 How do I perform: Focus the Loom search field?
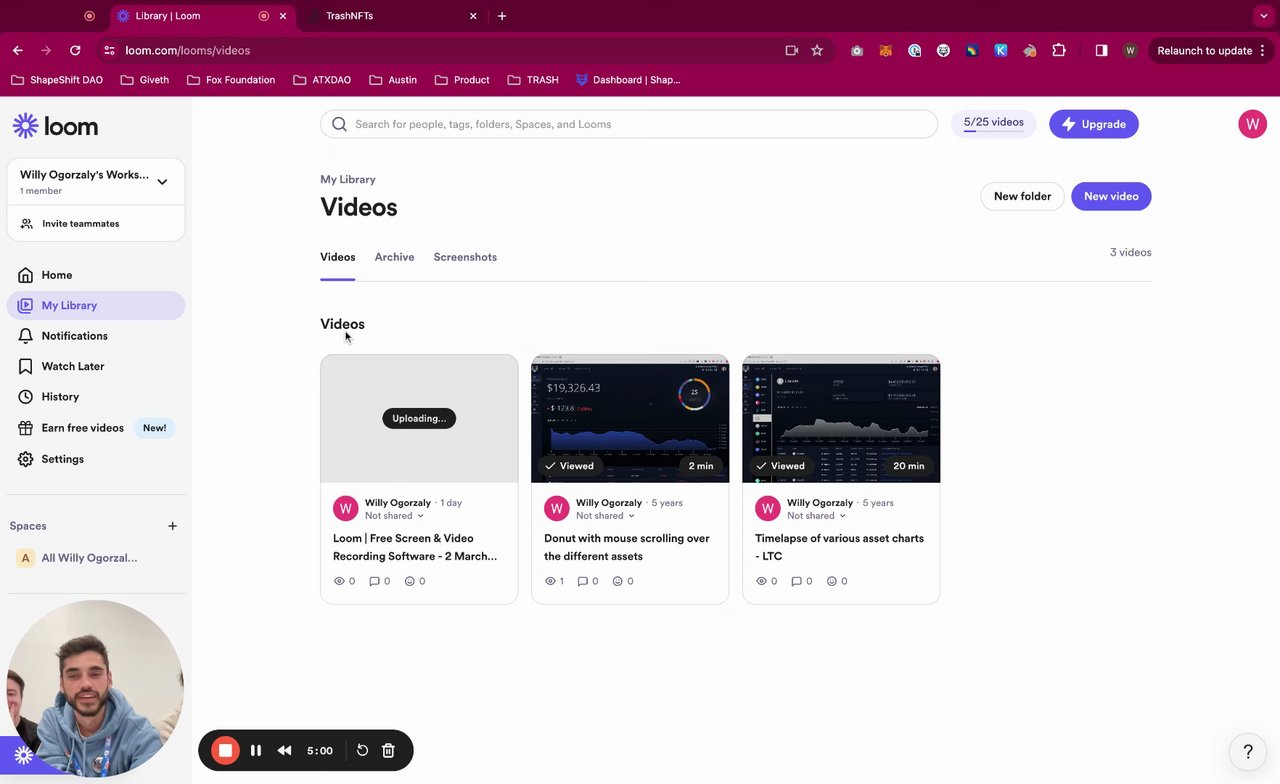tap(629, 124)
